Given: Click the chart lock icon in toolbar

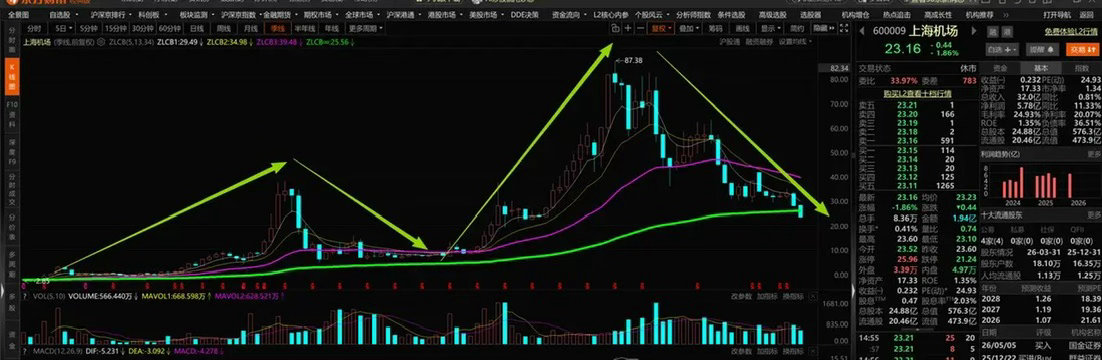Looking at the screenshot, I should pos(616,28).
